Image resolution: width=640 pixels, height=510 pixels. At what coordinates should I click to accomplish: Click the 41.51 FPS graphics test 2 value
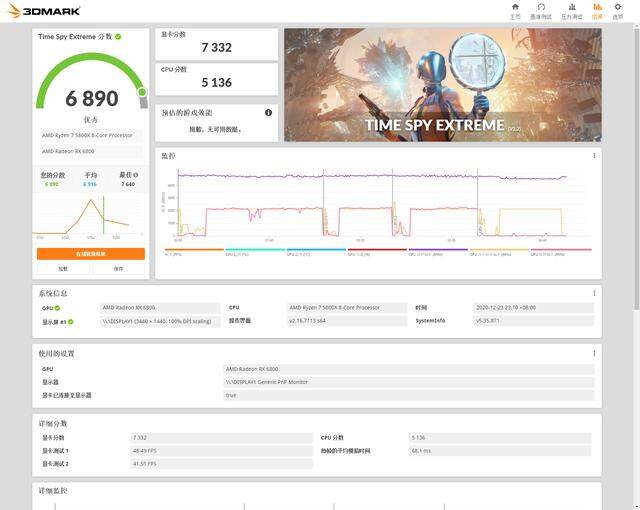pos(221,464)
